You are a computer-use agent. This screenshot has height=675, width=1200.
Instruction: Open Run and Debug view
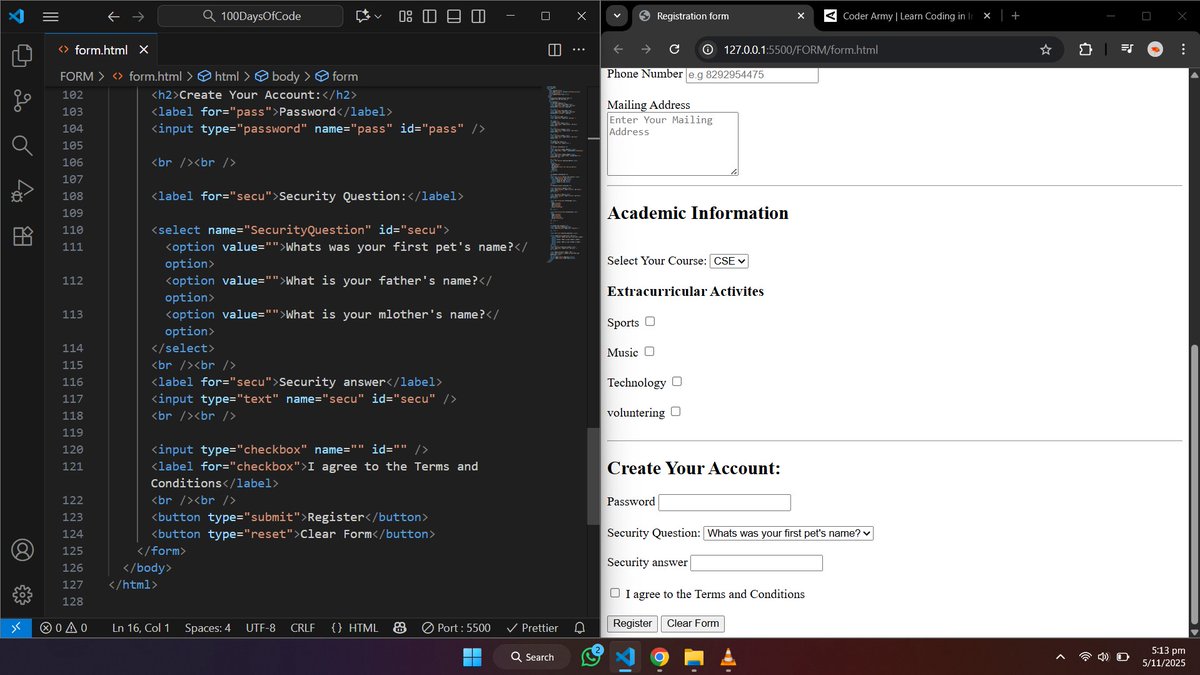[22, 190]
